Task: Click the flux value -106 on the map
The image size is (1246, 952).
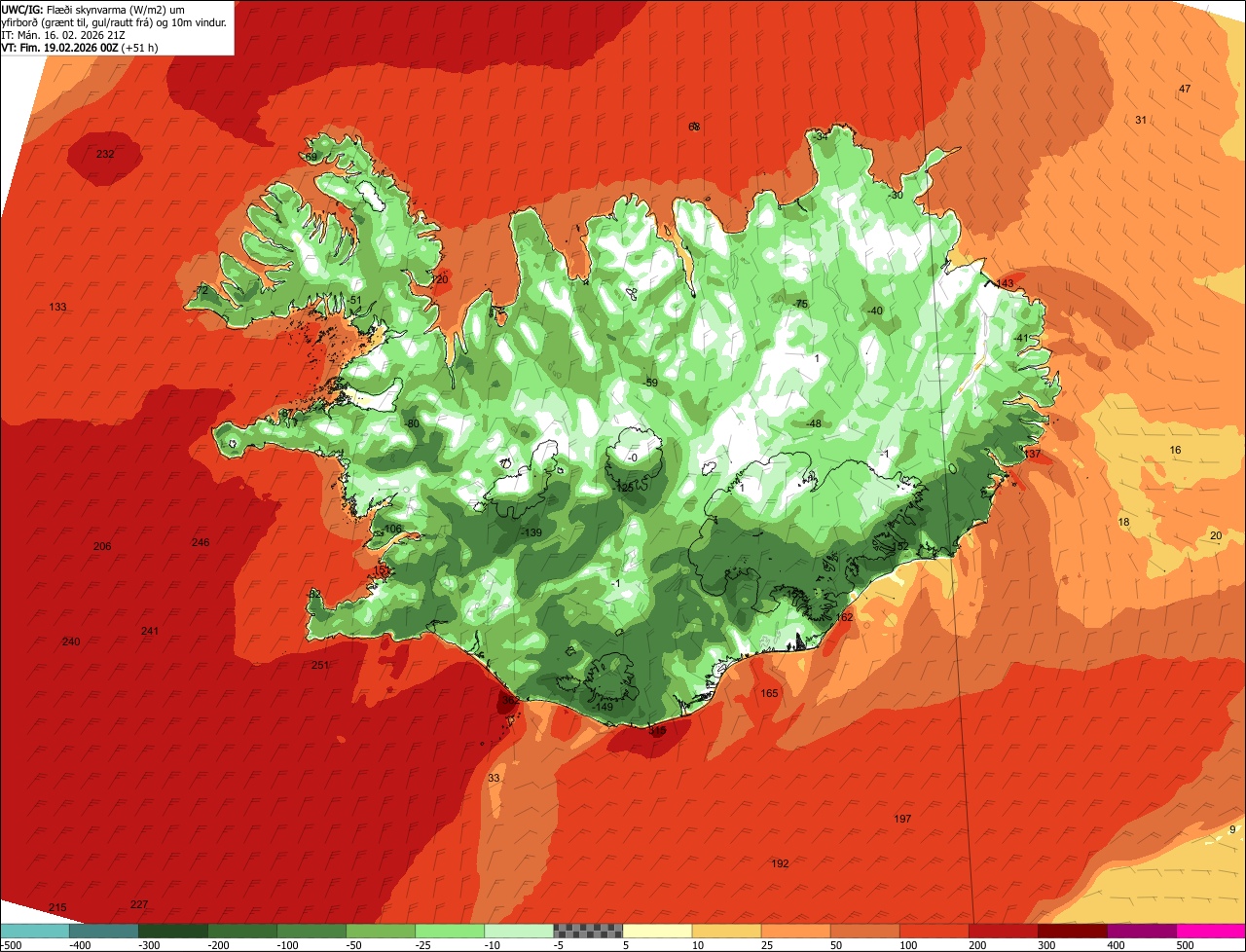Action: [391, 530]
